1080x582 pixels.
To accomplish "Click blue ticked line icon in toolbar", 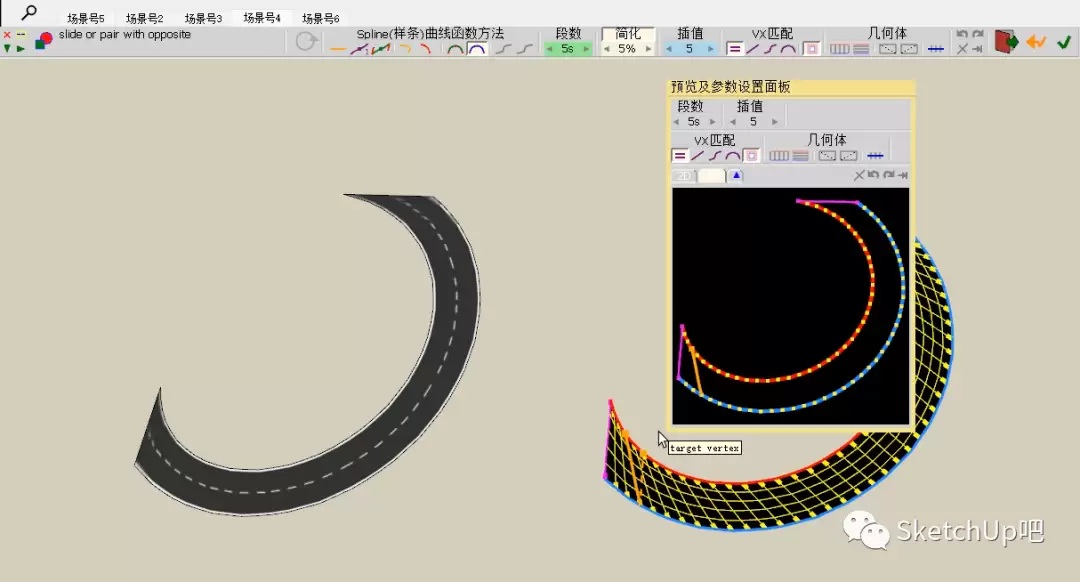I will [936, 49].
